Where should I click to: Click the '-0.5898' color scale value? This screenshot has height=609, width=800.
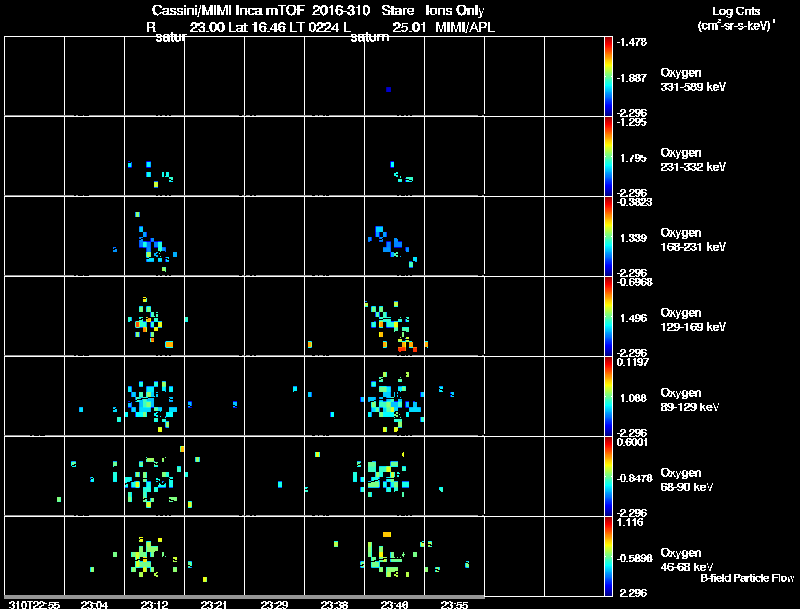point(634,558)
